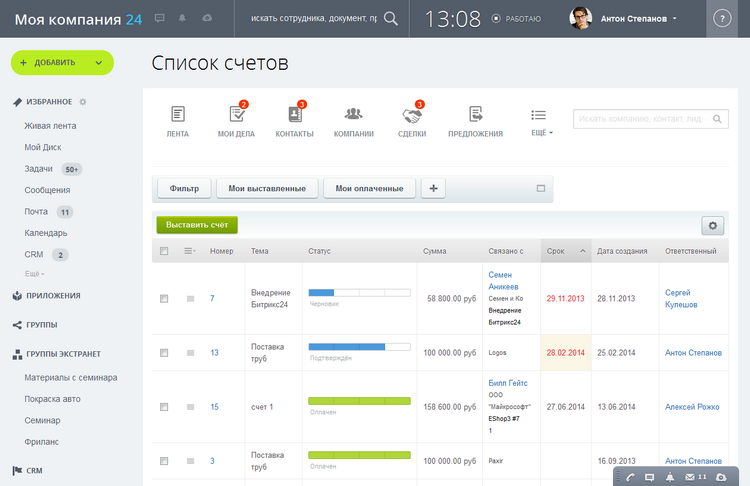Toggle the select-all checkbox in table header
Image resolution: width=750 pixels, height=486 pixels.
(164, 251)
